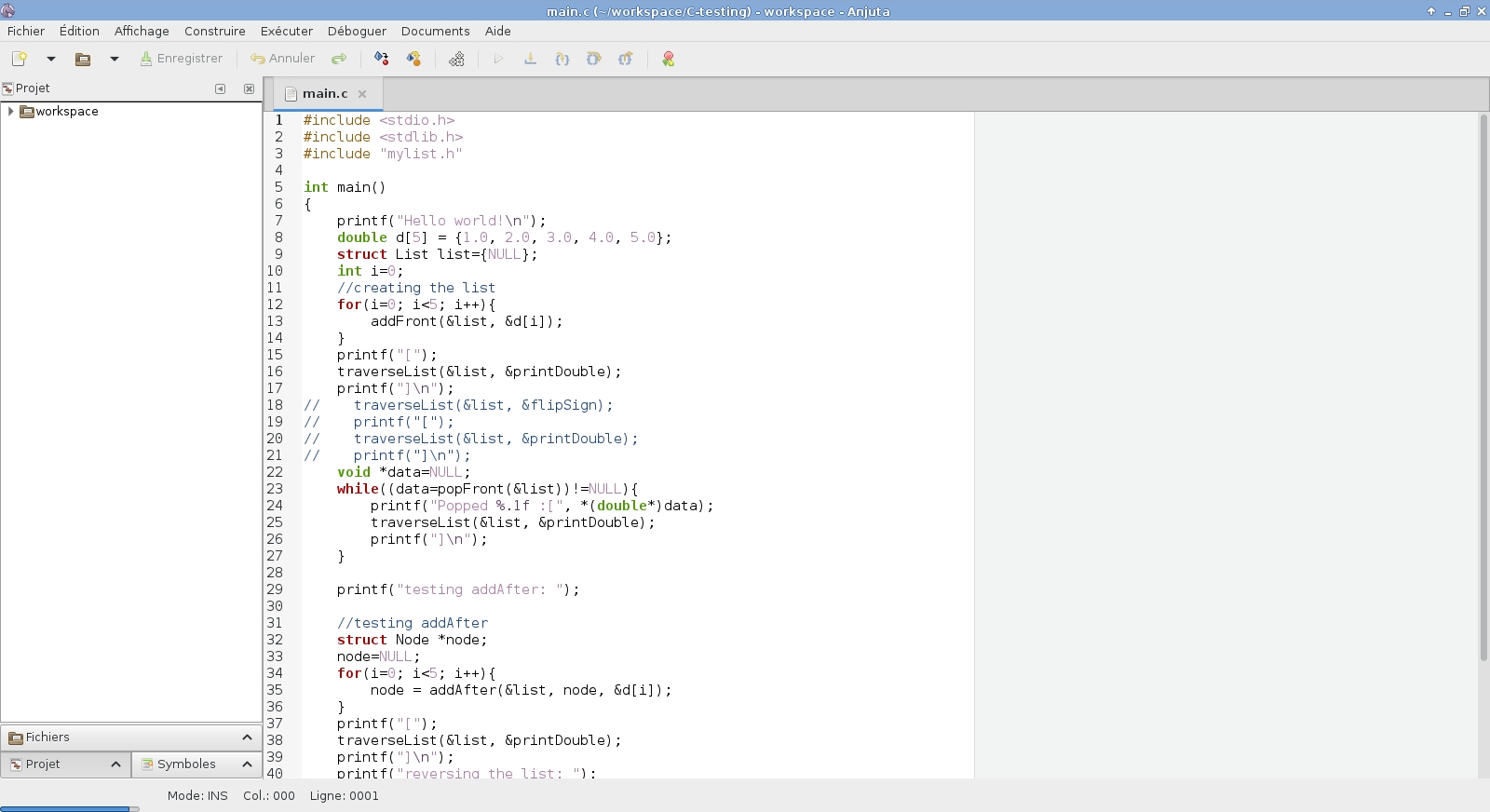The height and width of the screenshot is (812, 1490).
Task: Open the Affichage menu
Action: point(142,31)
